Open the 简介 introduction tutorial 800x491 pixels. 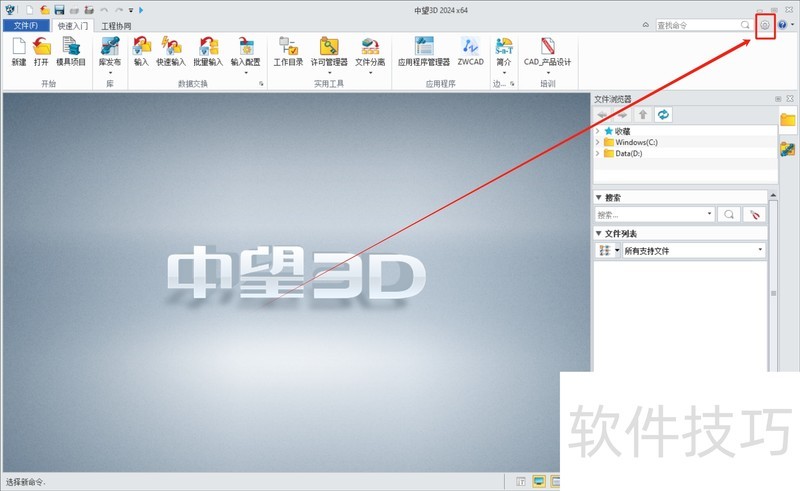point(504,51)
